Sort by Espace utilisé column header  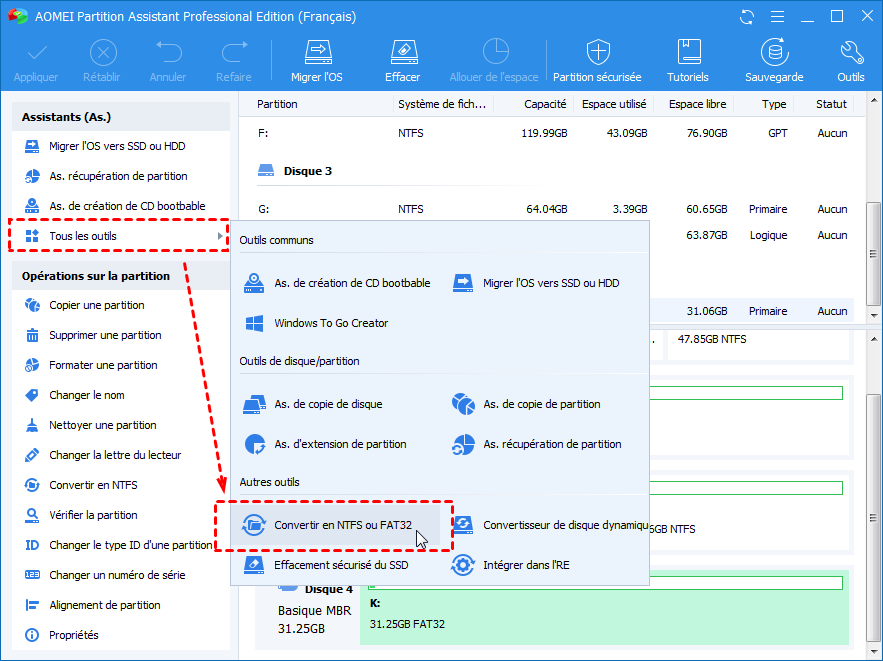point(613,104)
